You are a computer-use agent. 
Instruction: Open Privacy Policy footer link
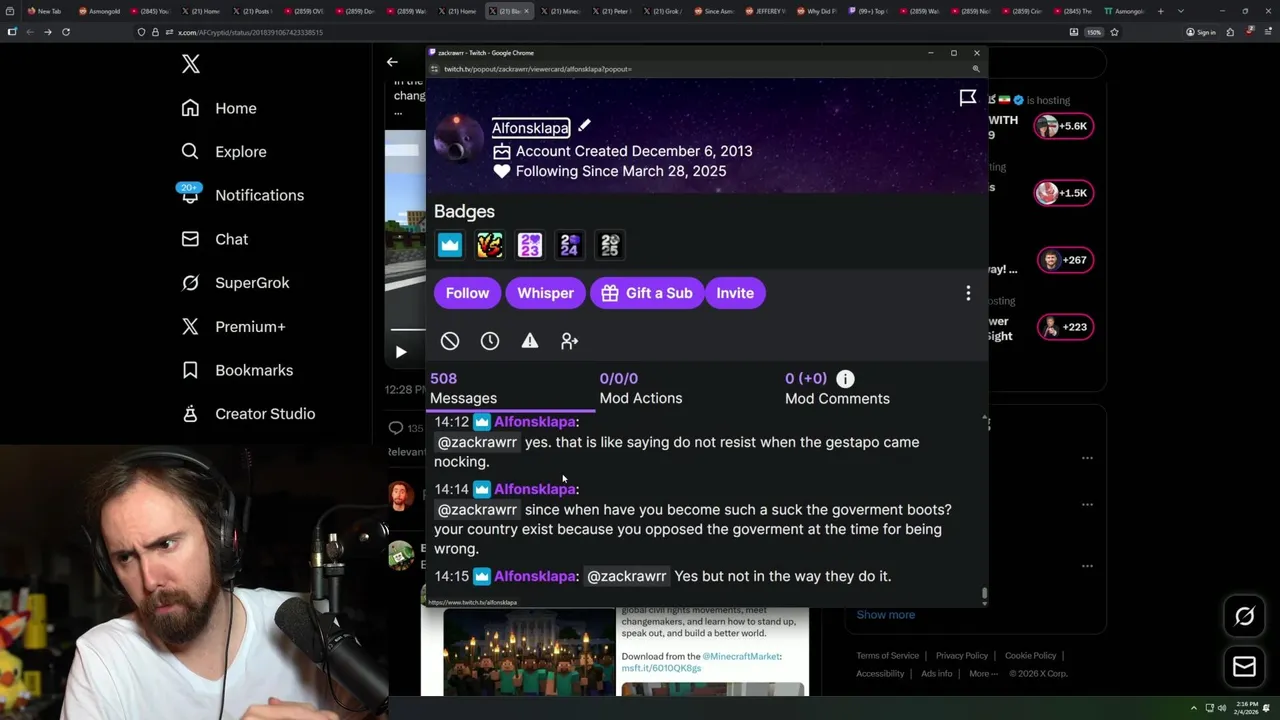point(962,656)
